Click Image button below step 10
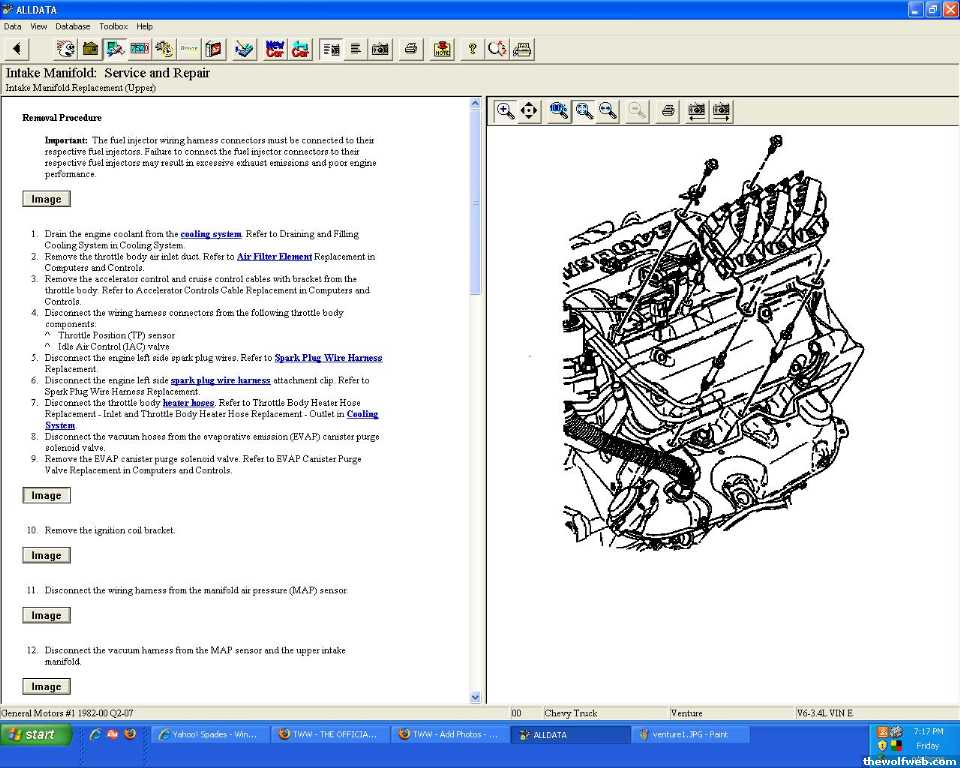 point(46,555)
